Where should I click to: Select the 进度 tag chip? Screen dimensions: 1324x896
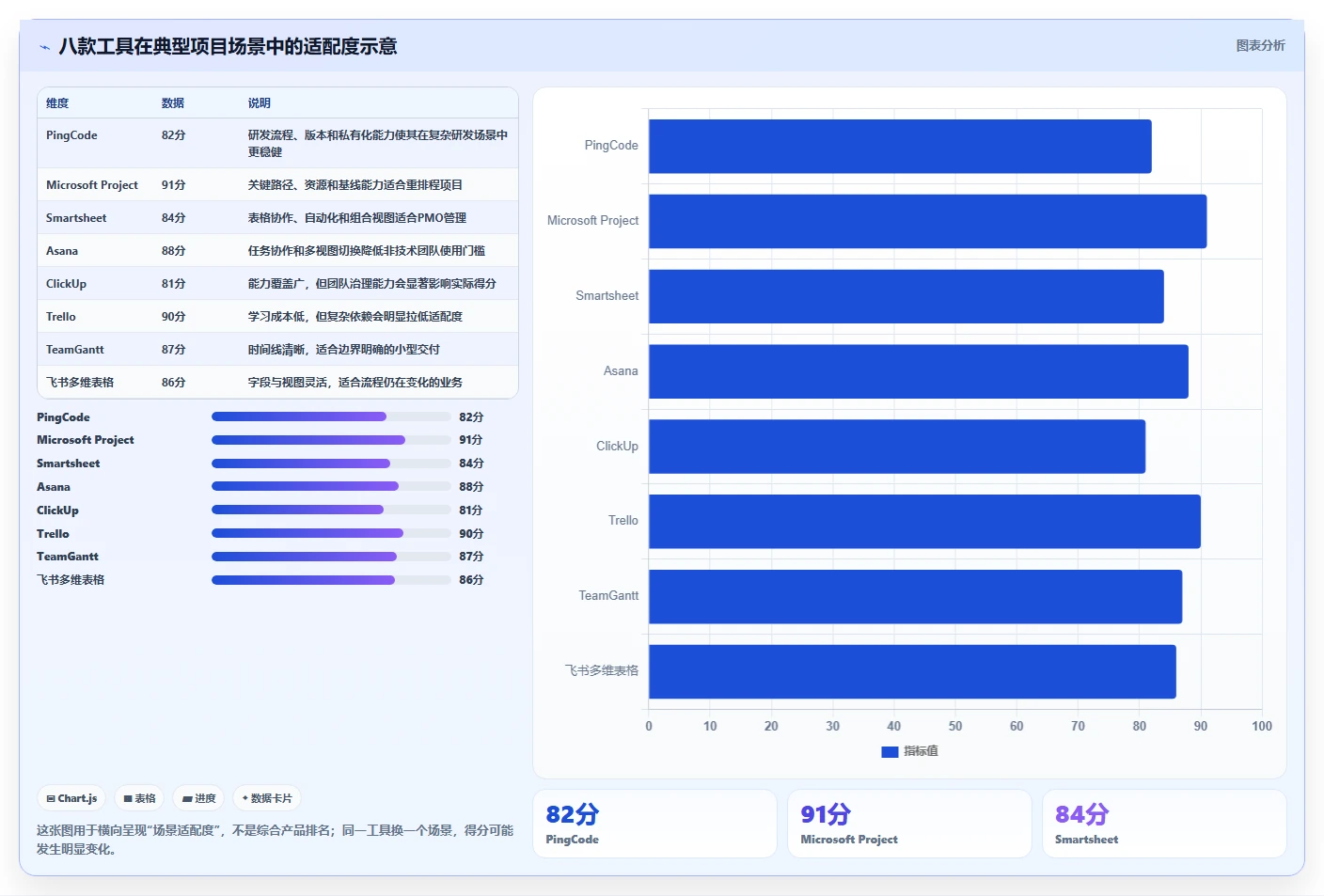tap(198, 798)
